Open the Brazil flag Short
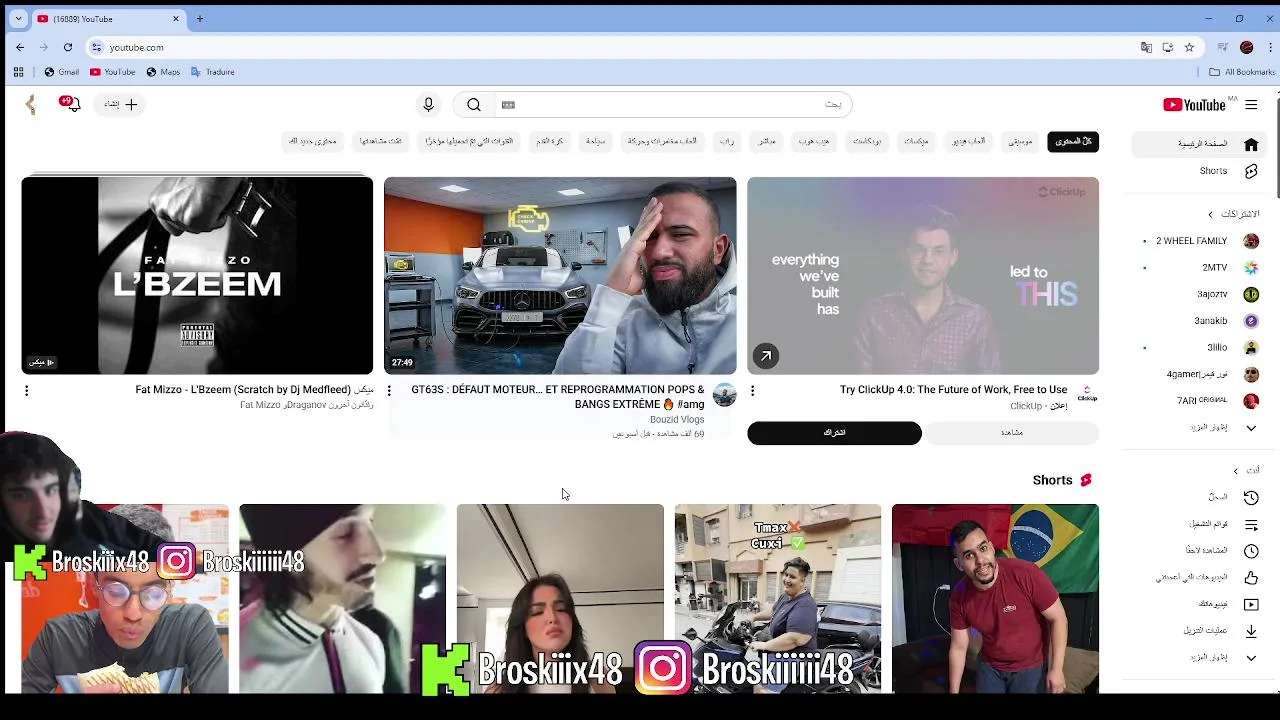This screenshot has height=720, width=1280. (x=995, y=598)
